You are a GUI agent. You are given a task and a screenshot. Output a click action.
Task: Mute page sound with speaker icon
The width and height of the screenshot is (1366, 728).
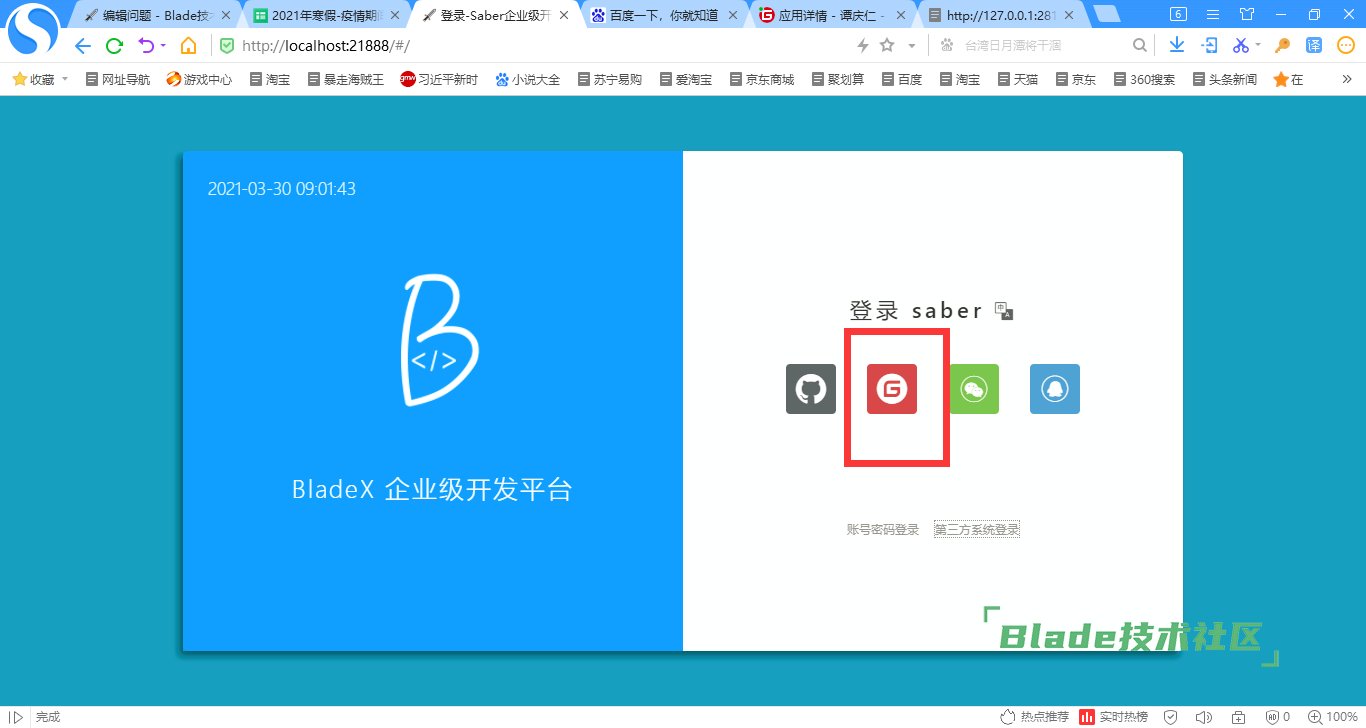(1204, 717)
